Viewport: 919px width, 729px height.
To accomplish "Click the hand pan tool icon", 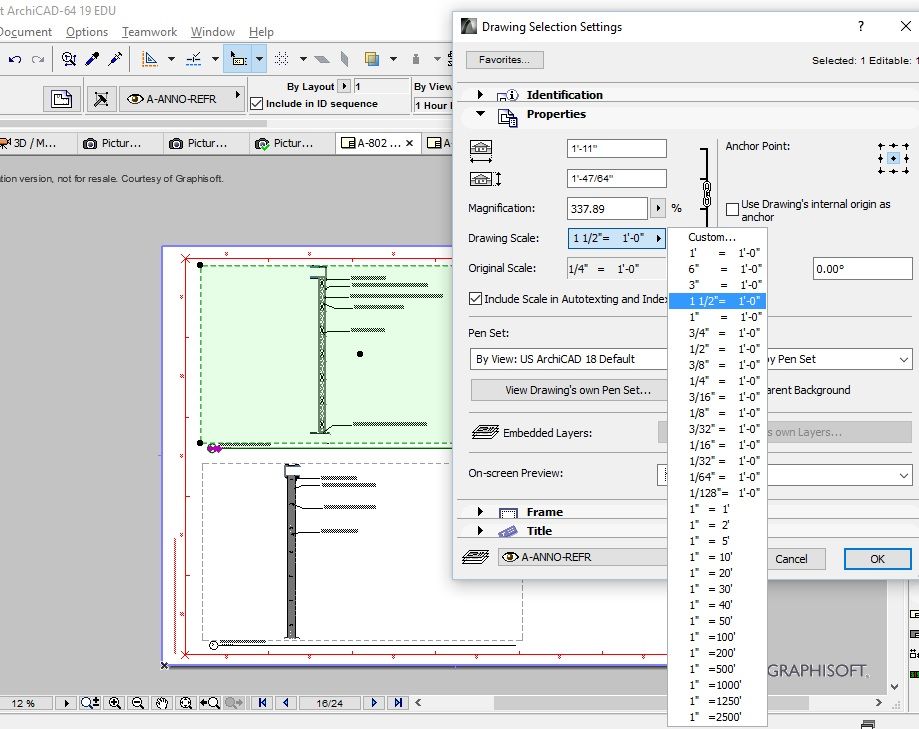I will pyautogui.click(x=162, y=703).
